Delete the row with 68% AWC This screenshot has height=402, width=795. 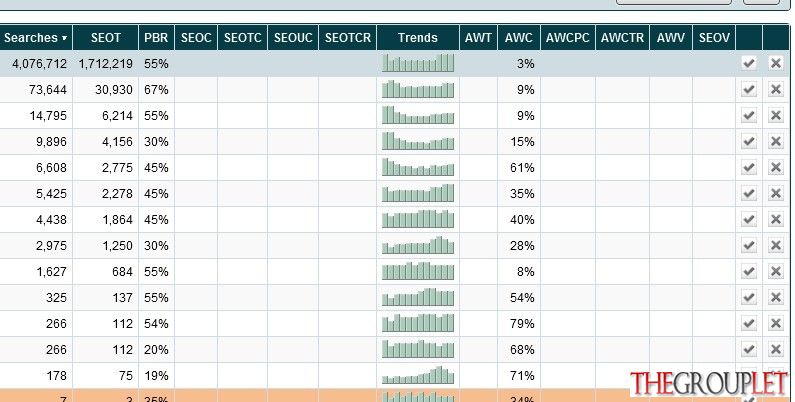coord(776,349)
